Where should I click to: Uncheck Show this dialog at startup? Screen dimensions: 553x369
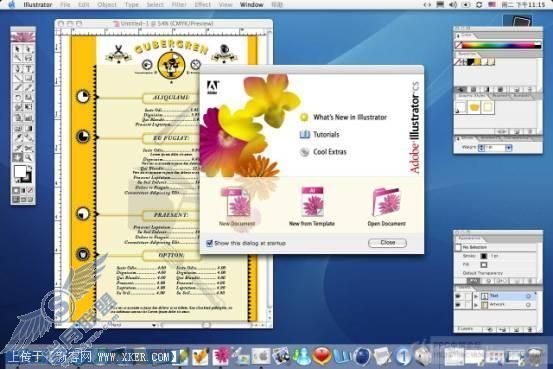[209, 243]
